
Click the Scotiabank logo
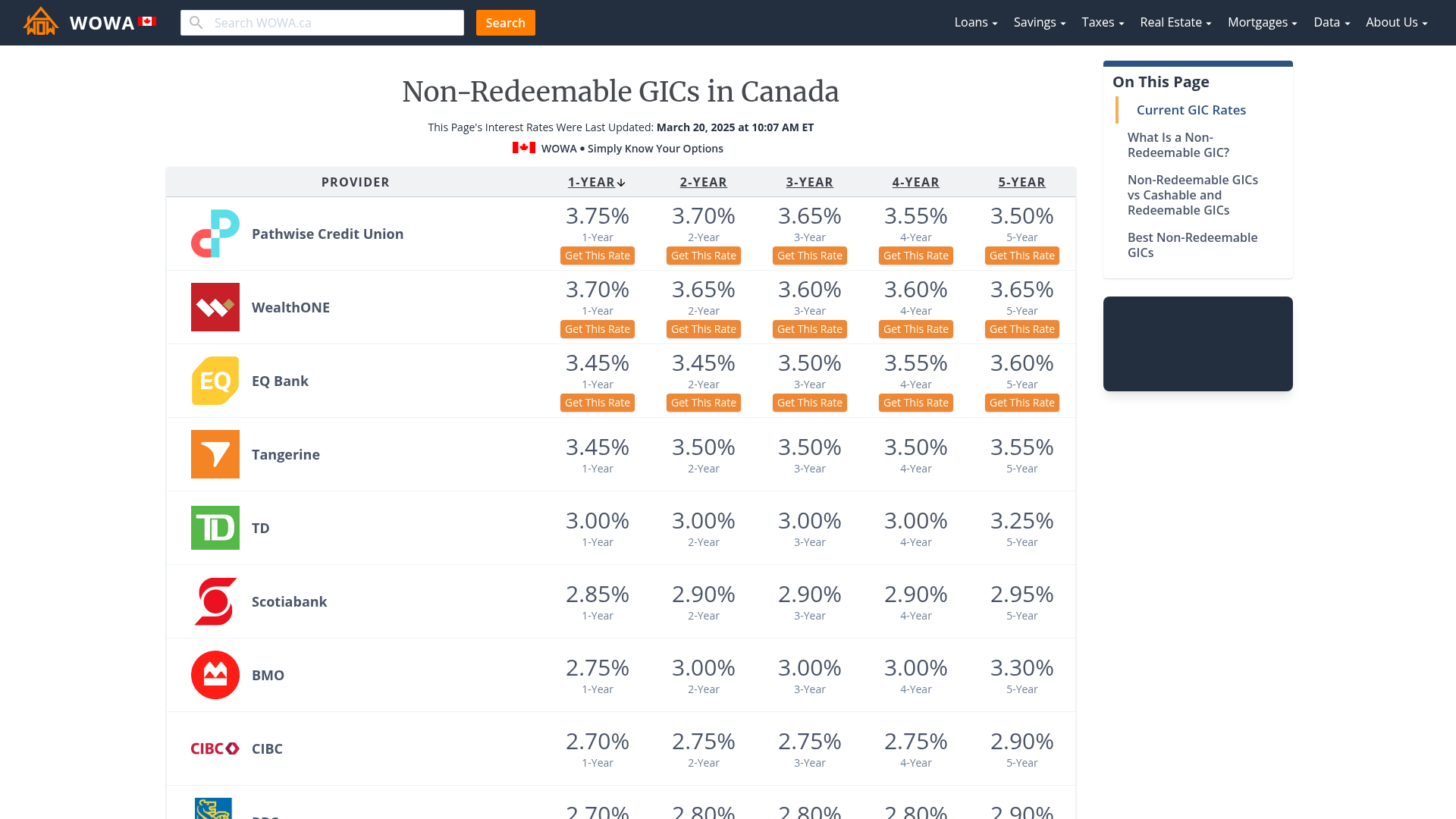pyautogui.click(x=215, y=601)
